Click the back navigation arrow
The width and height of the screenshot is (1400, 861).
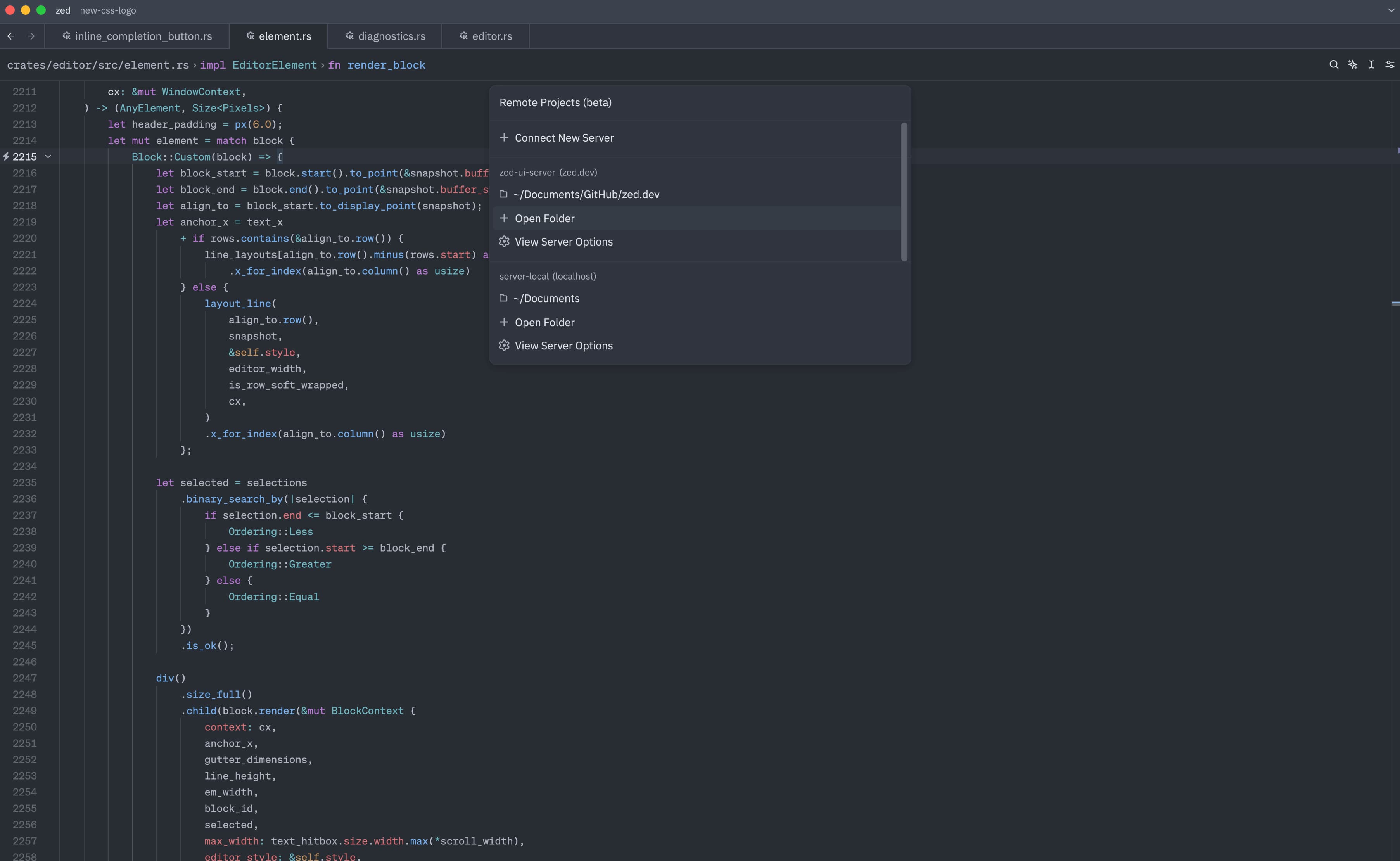11,36
